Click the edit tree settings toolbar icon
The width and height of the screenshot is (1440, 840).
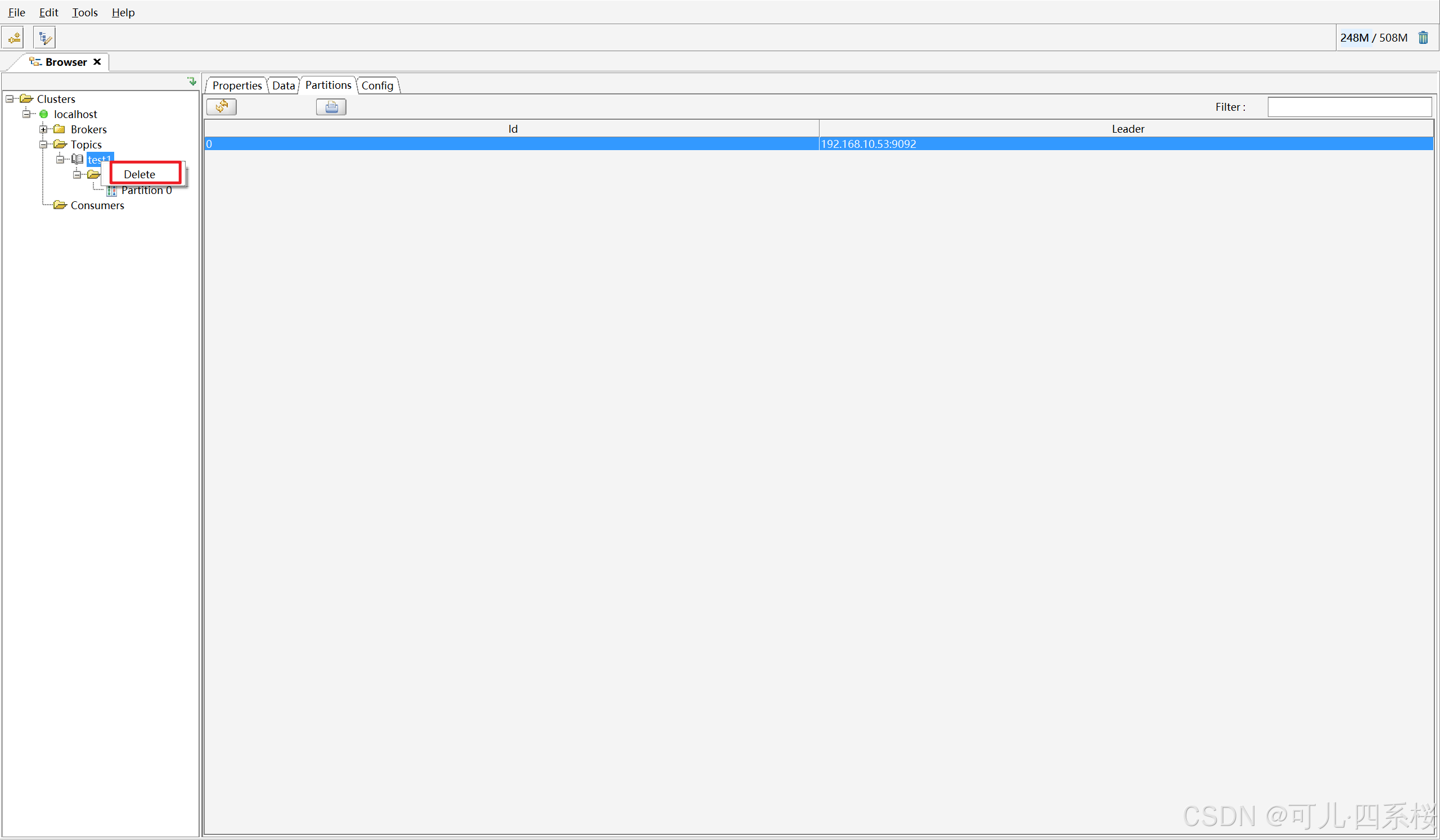44,38
